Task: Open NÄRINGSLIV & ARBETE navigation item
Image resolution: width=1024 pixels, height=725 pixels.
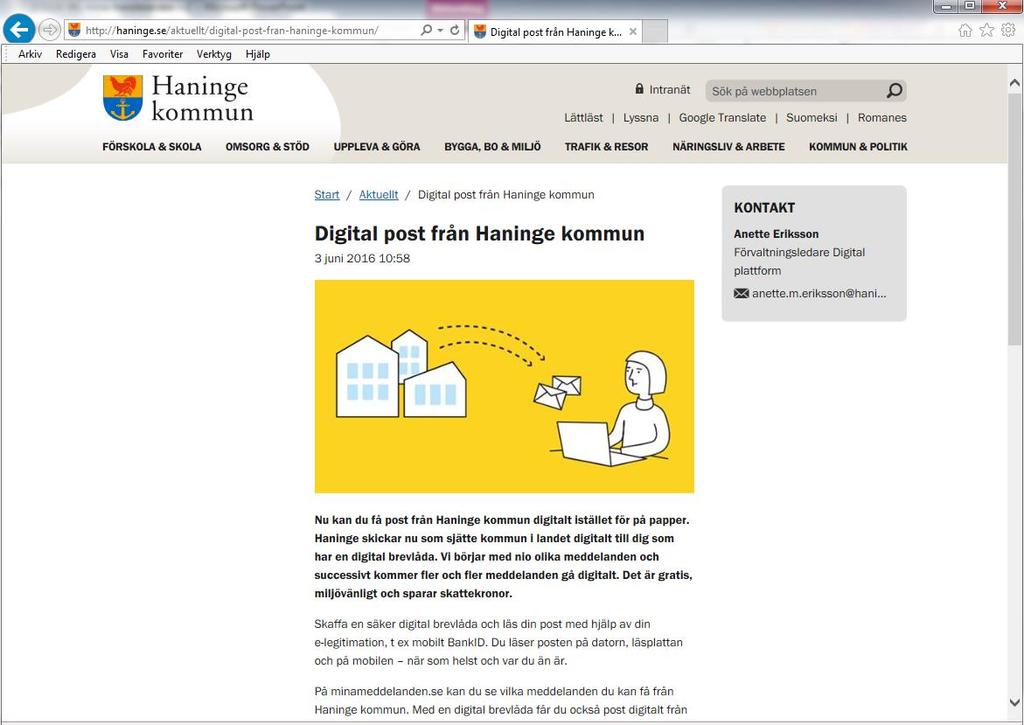Action: 729,147
